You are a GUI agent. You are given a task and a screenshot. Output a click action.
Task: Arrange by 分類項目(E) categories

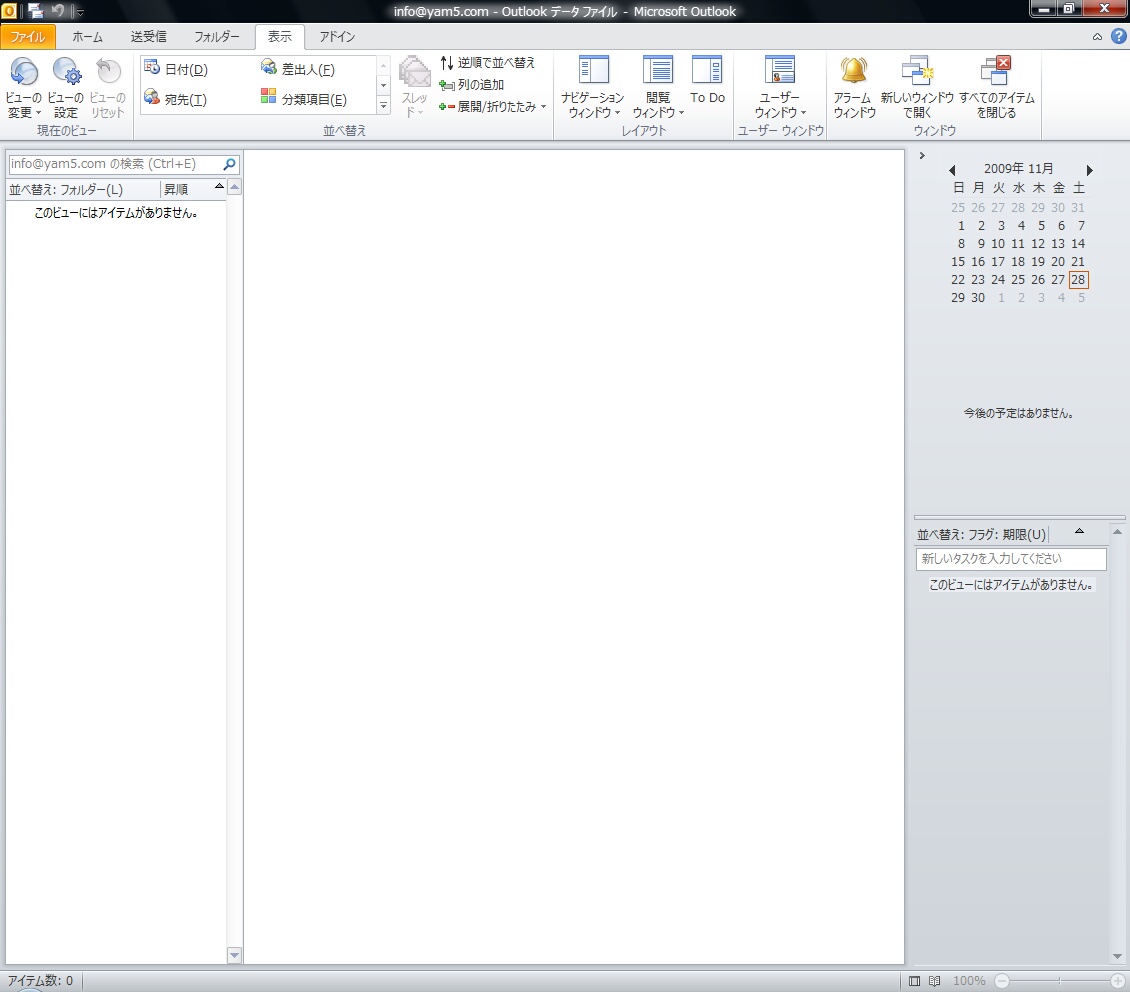pos(303,99)
